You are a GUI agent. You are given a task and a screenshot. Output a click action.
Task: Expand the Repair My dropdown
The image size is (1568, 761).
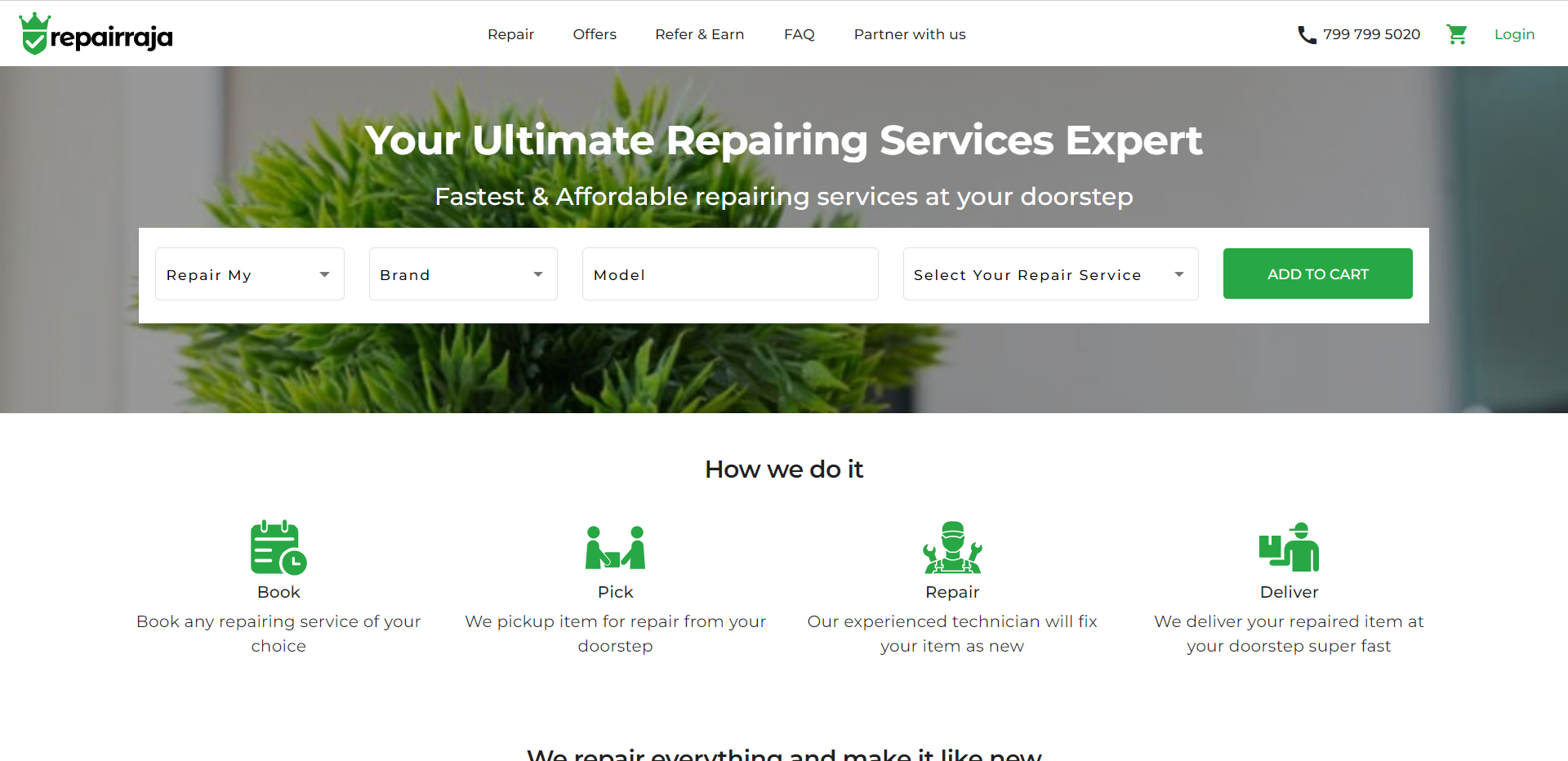click(250, 274)
